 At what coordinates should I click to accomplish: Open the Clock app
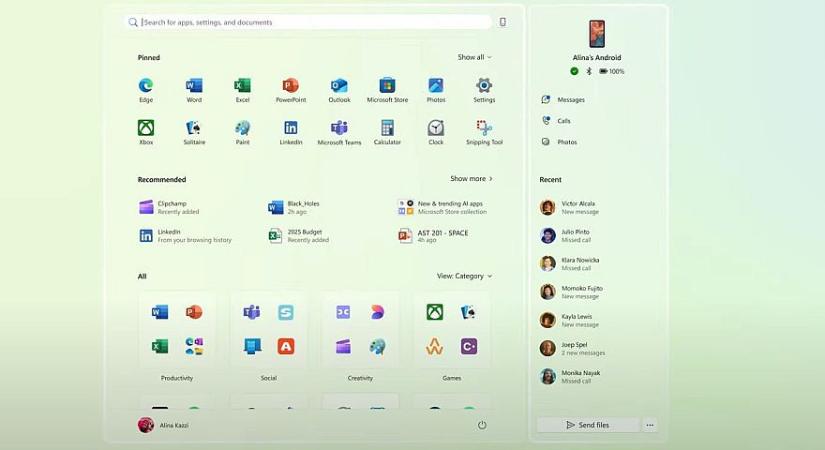436,132
